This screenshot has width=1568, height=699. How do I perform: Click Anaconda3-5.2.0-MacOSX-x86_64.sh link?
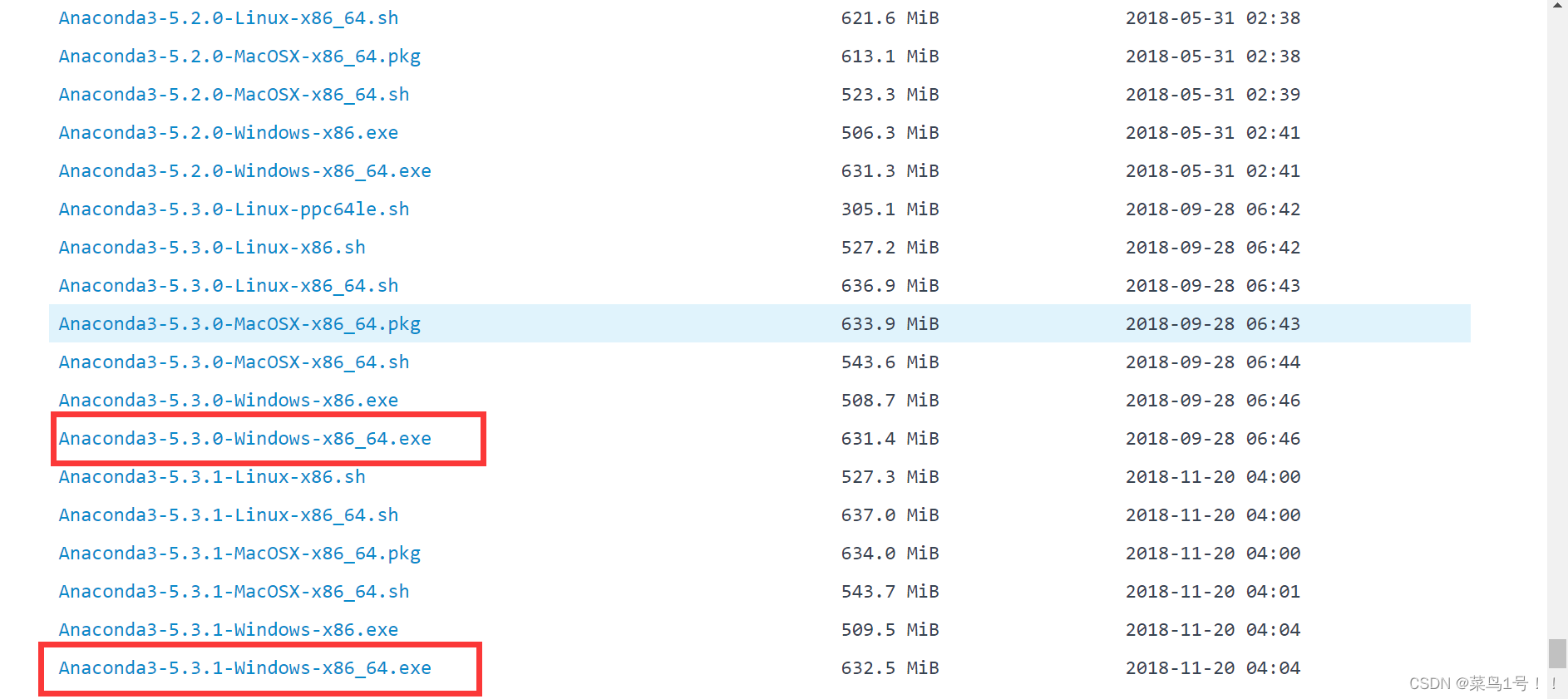pyautogui.click(x=234, y=95)
